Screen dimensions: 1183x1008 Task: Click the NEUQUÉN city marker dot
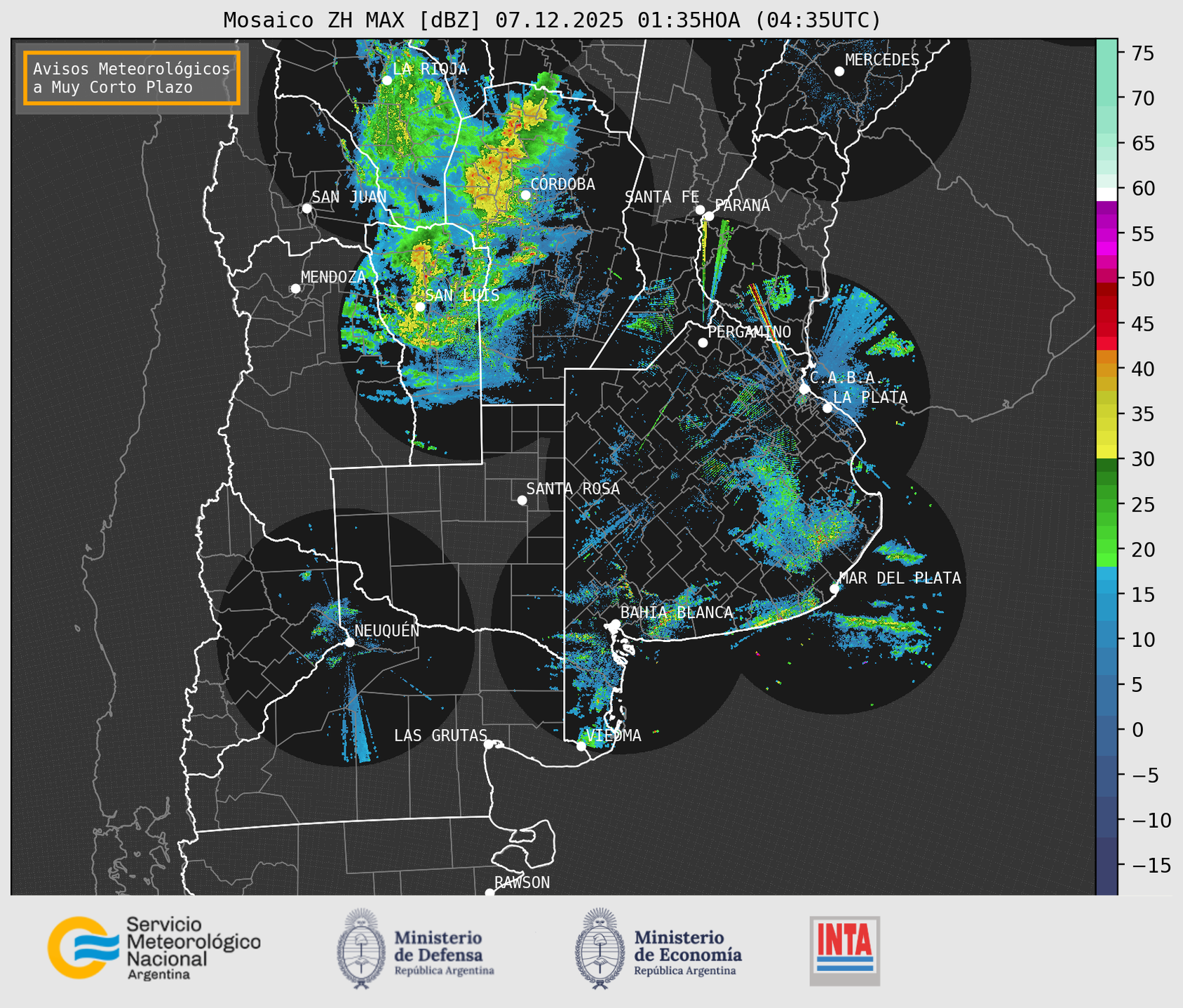349,642
